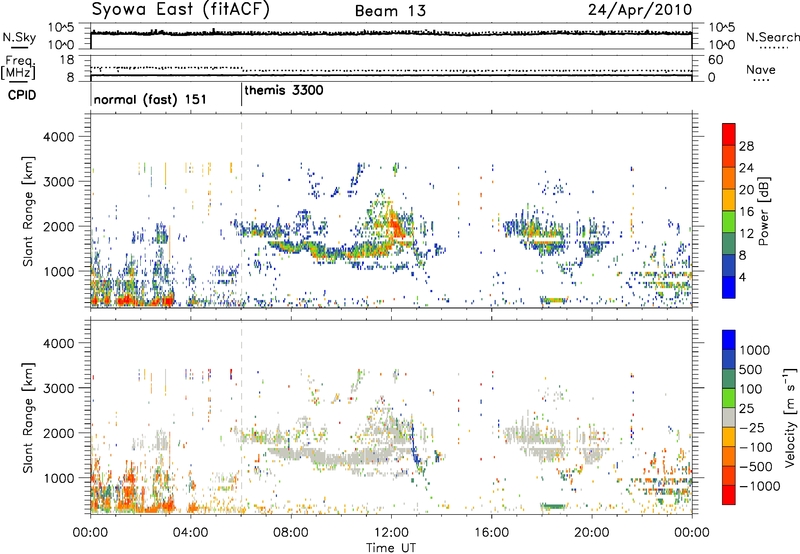Image resolution: width=800 pixels, height=554 pixels.
Task: Select the 'N.Sky' legend label
Action: pyautogui.click(x=19, y=37)
